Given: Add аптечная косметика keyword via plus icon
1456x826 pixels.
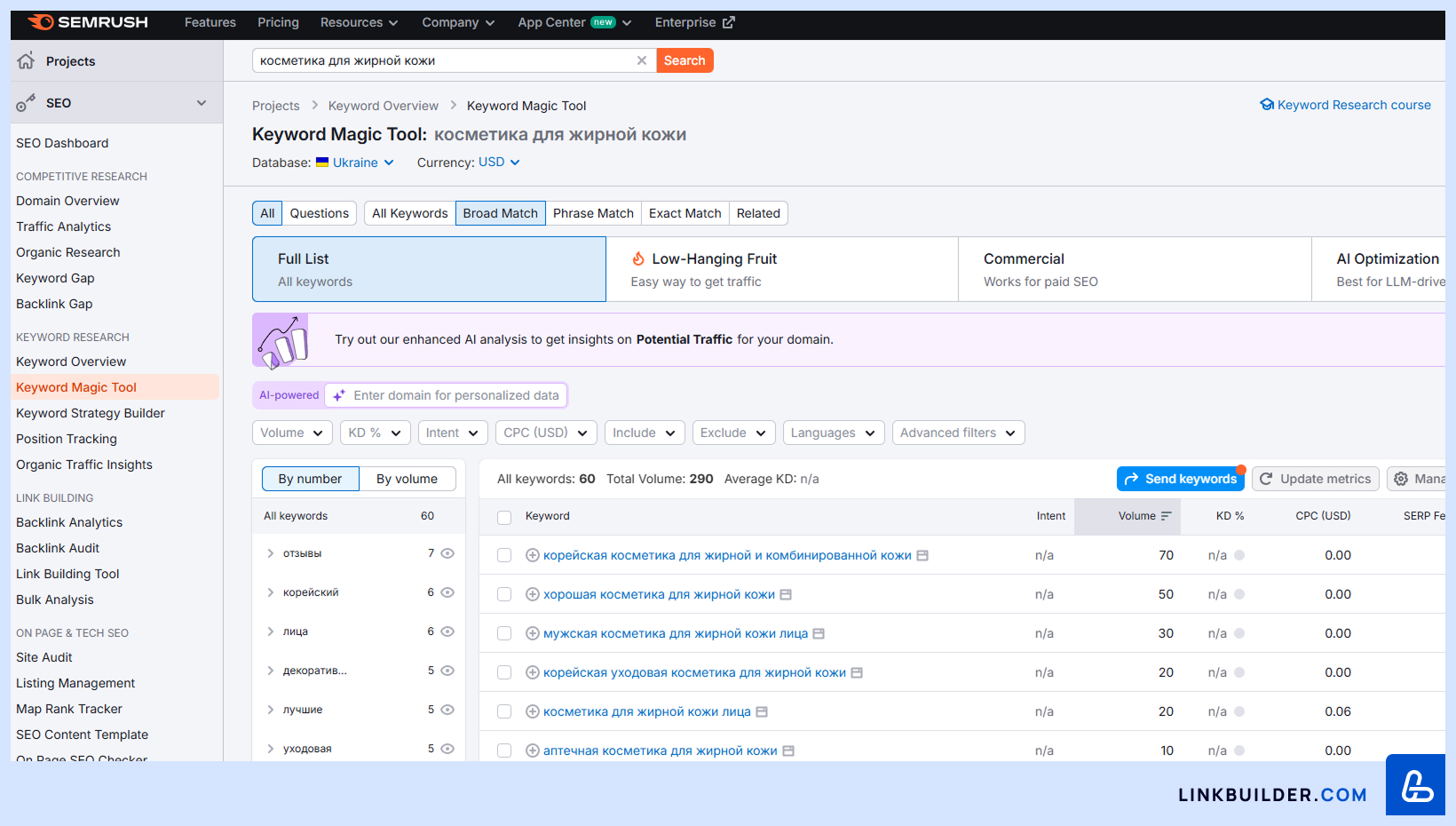Looking at the screenshot, I should click(533, 751).
